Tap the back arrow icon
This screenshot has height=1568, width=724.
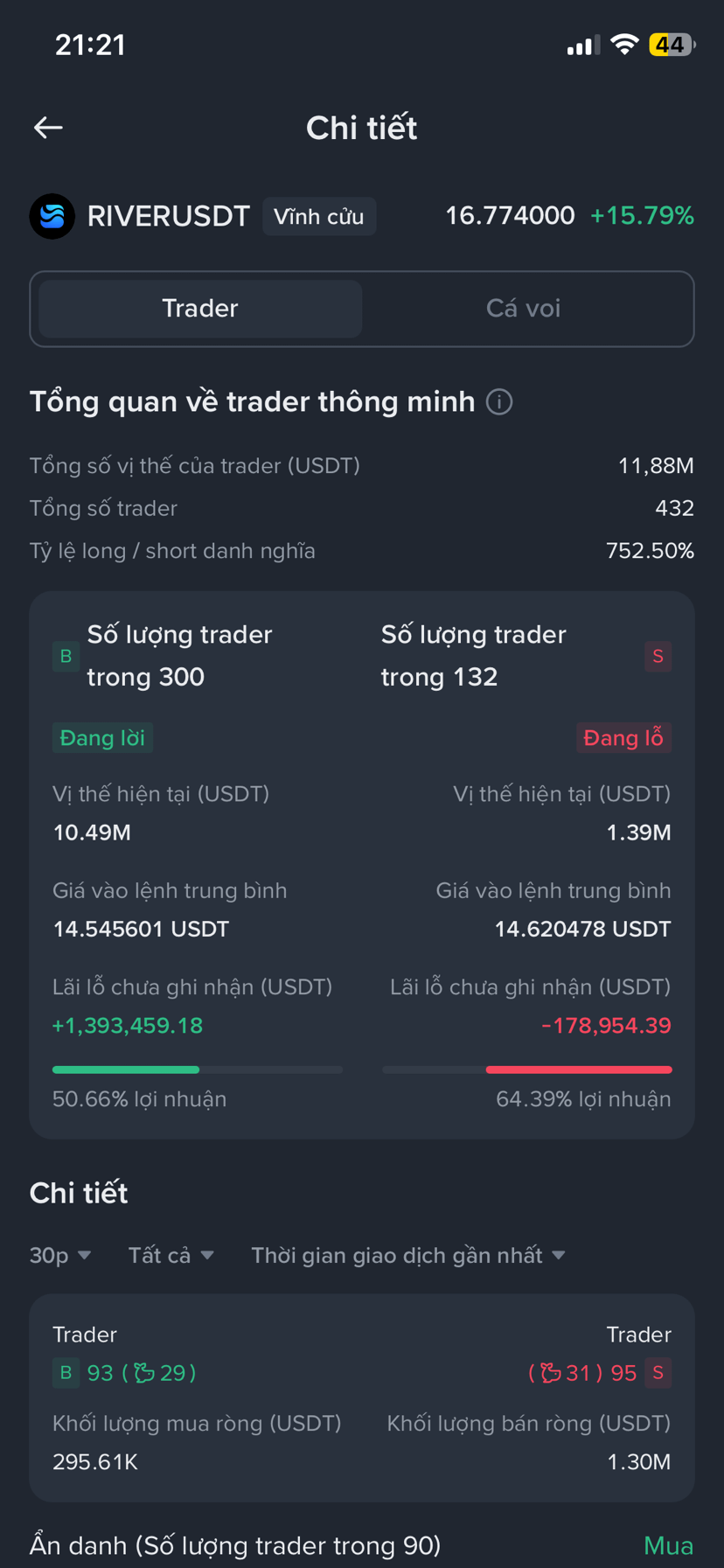[48, 128]
